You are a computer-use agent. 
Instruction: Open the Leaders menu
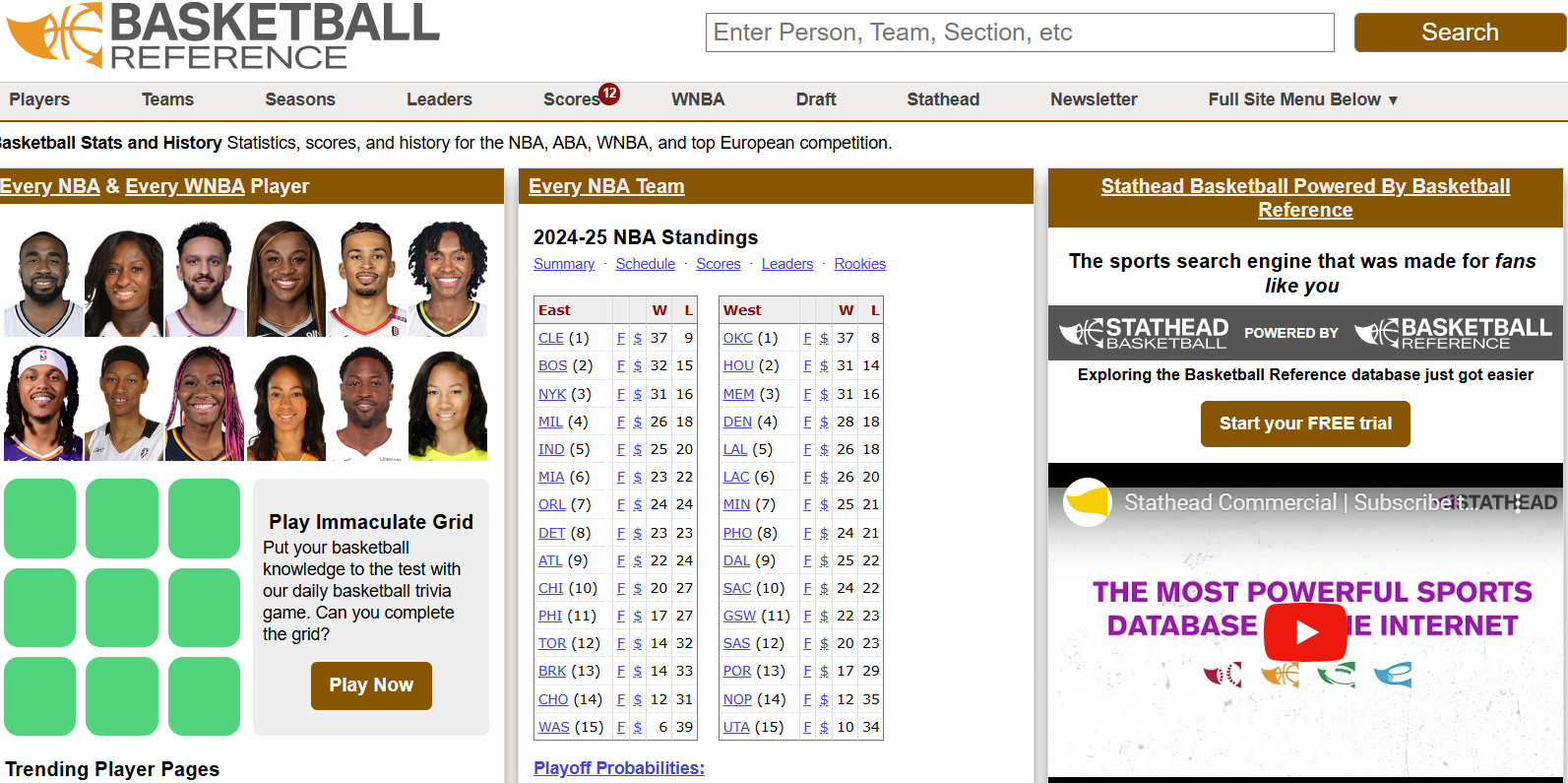pos(439,99)
